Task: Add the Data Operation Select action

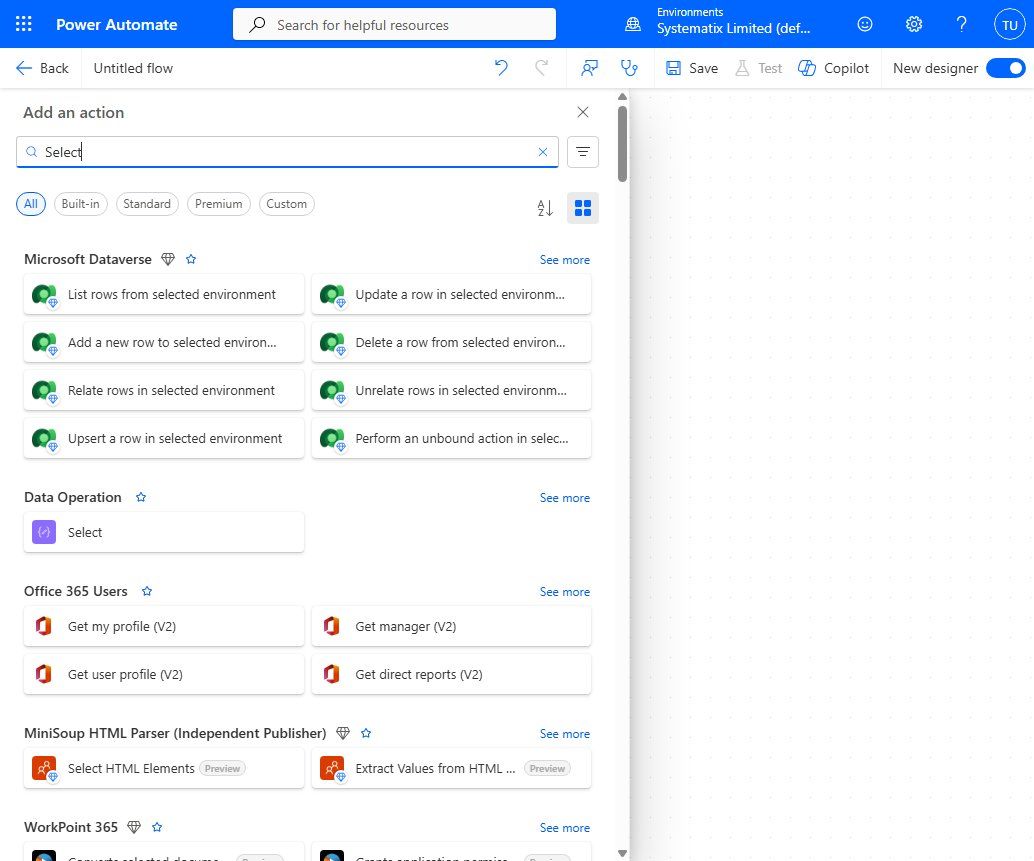Action: click(164, 532)
